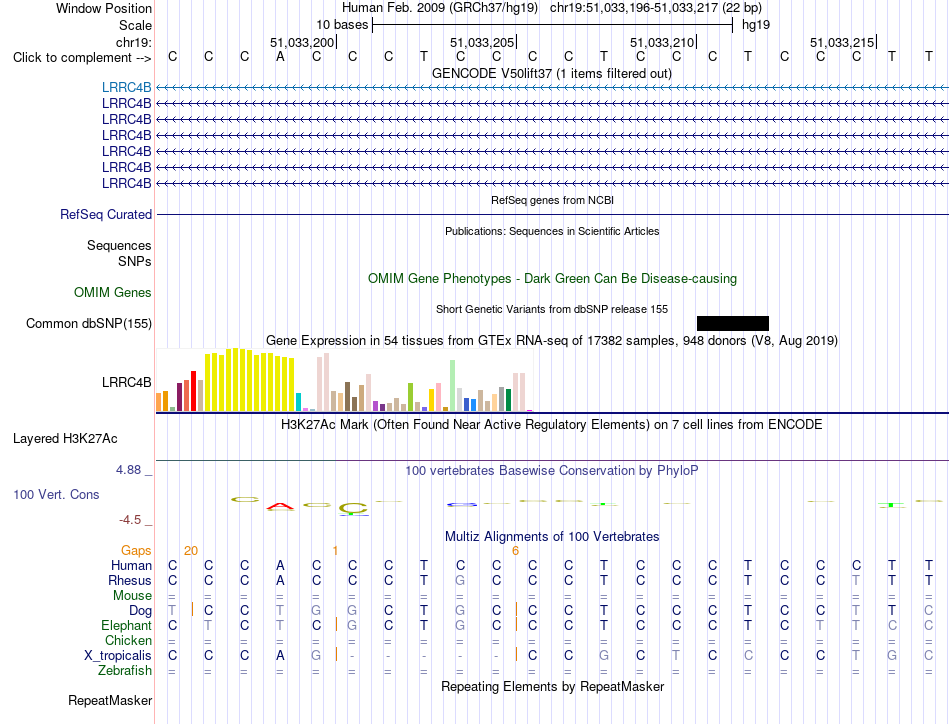Image resolution: width=950 pixels, height=724 pixels.
Task: Click the 'GENCODE V50lift37 (1 items filtered out)' title
Action: coord(551,73)
